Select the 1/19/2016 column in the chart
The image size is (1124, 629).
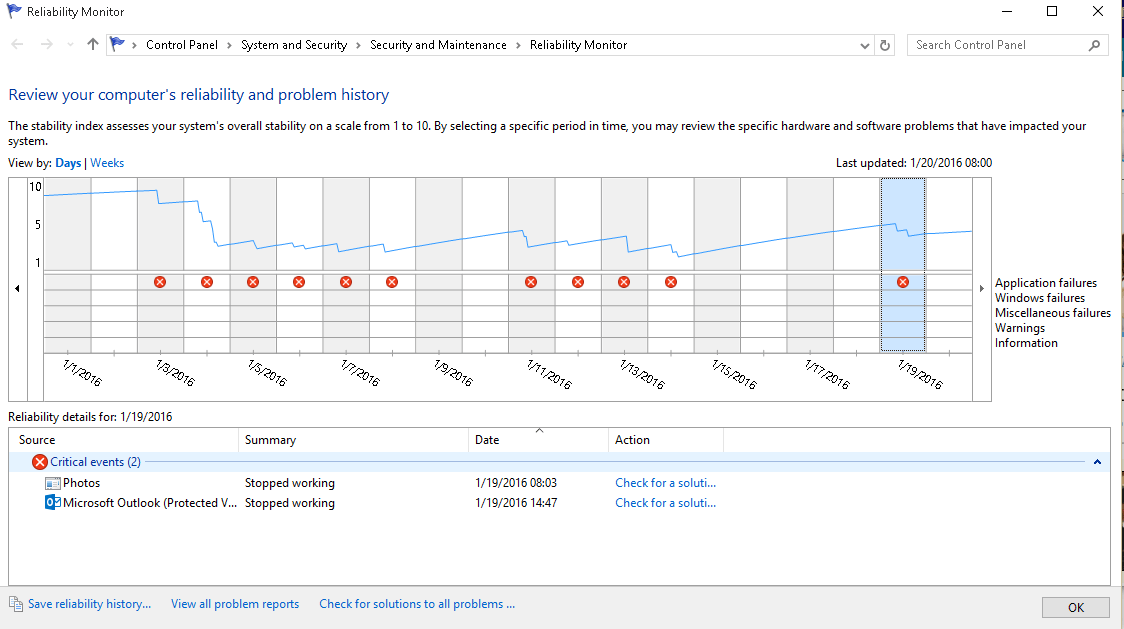coord(903,265)
